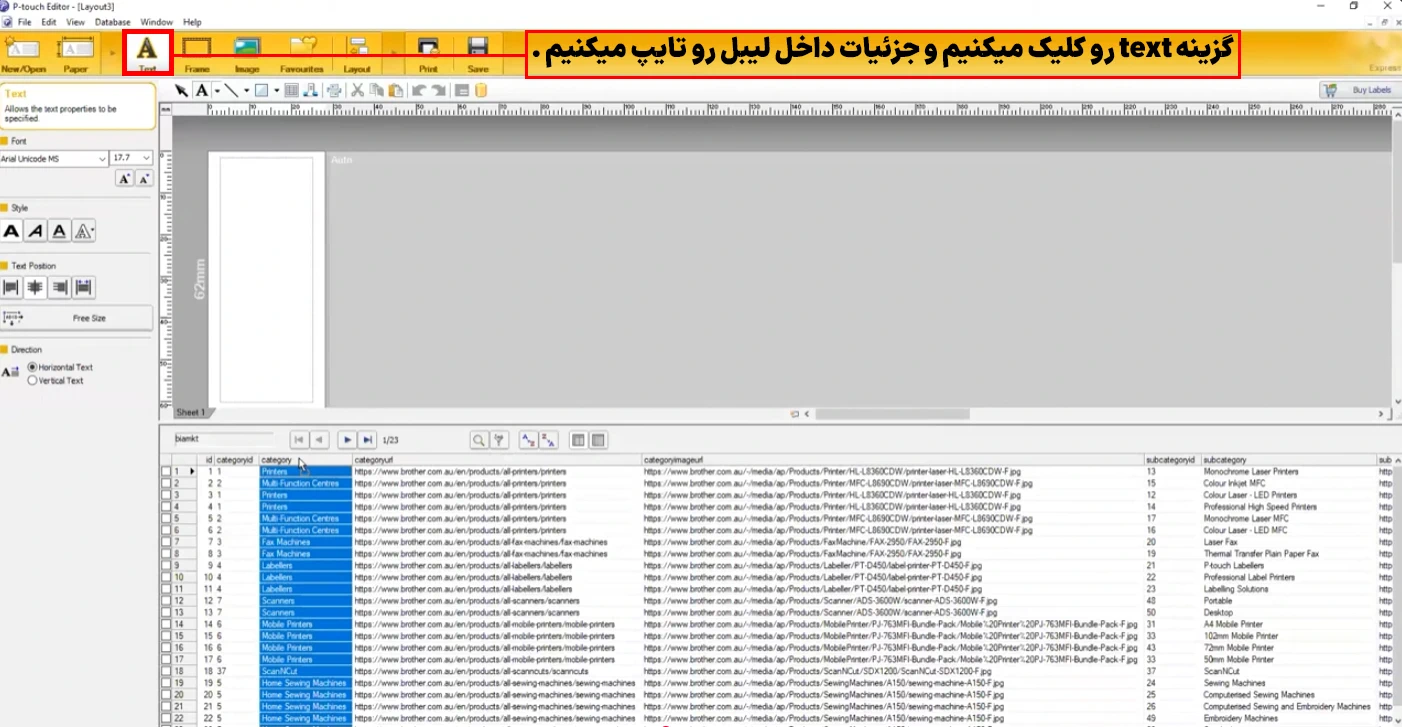This screenshot has height=727, width=1402.
Task: Pick the line drawing tool
Action: 230,90
